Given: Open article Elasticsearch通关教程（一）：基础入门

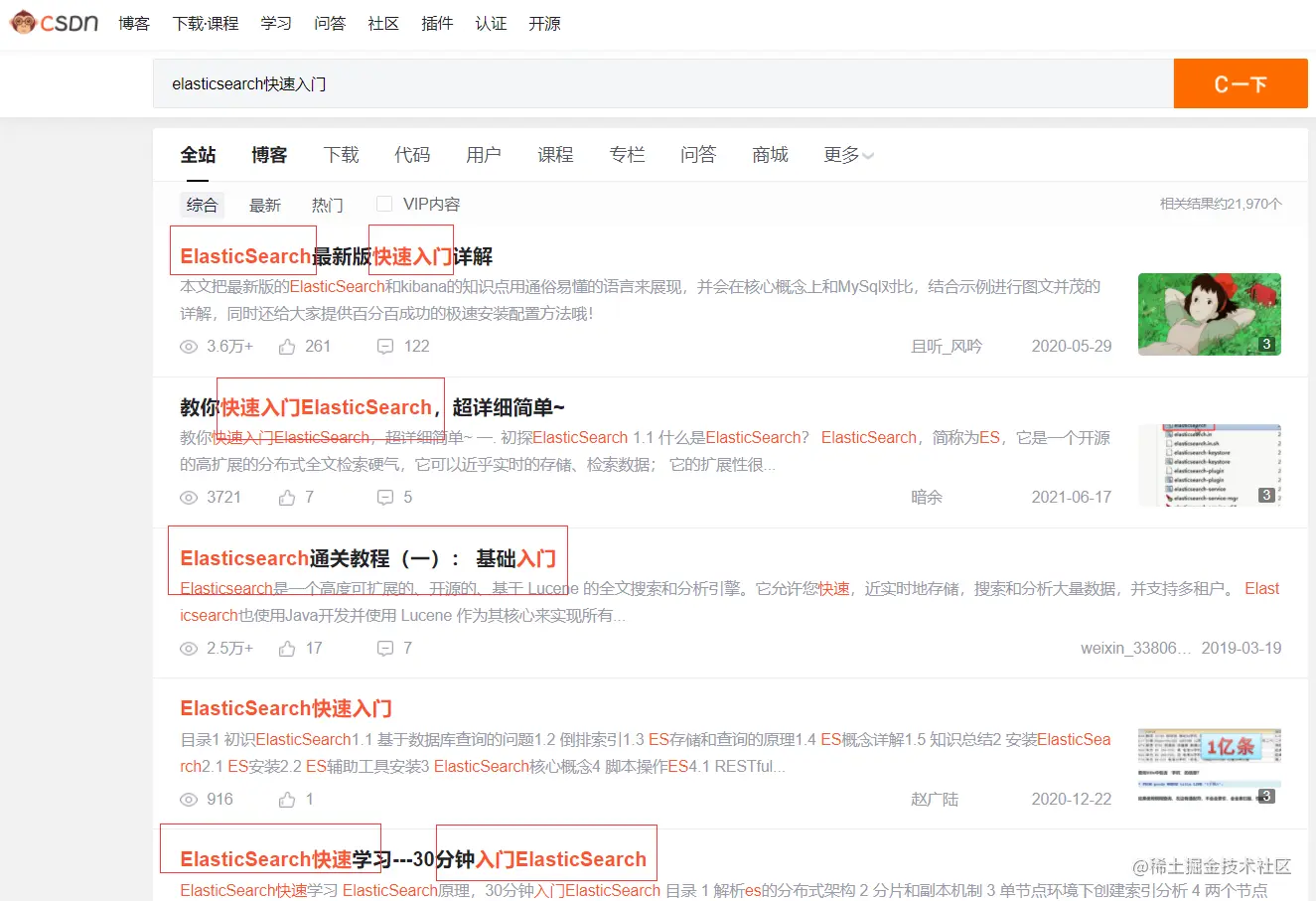Looking at the screenshot, I should [367, 558].
